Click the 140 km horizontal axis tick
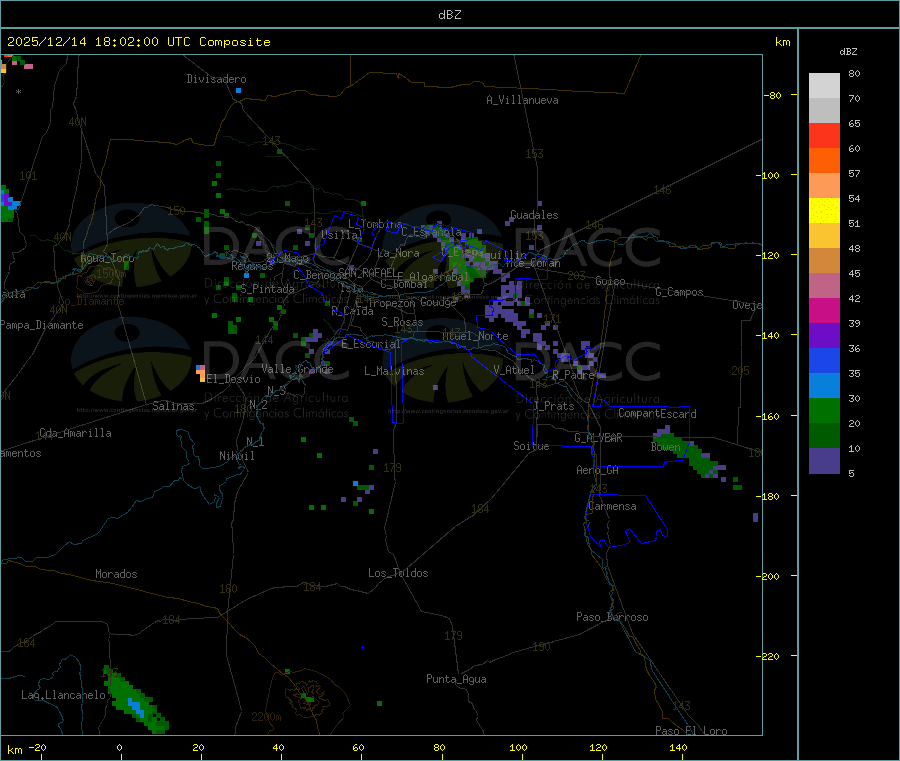The image size is (900, 761). pos(678,747)
